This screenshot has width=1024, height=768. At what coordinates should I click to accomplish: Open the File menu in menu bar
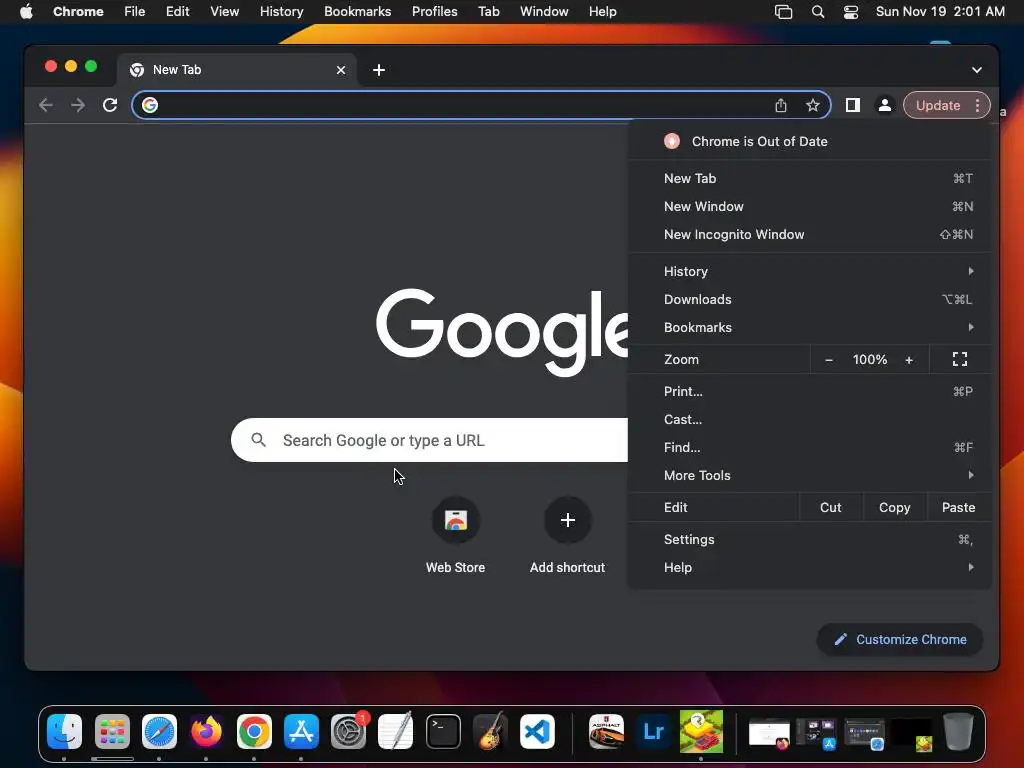click(x=135, y=12)
